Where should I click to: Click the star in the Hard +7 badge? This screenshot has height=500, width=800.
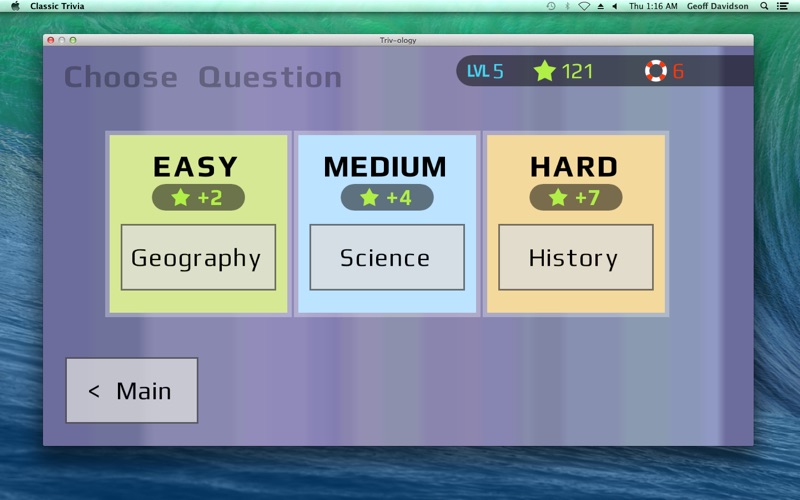pos(558,198)
